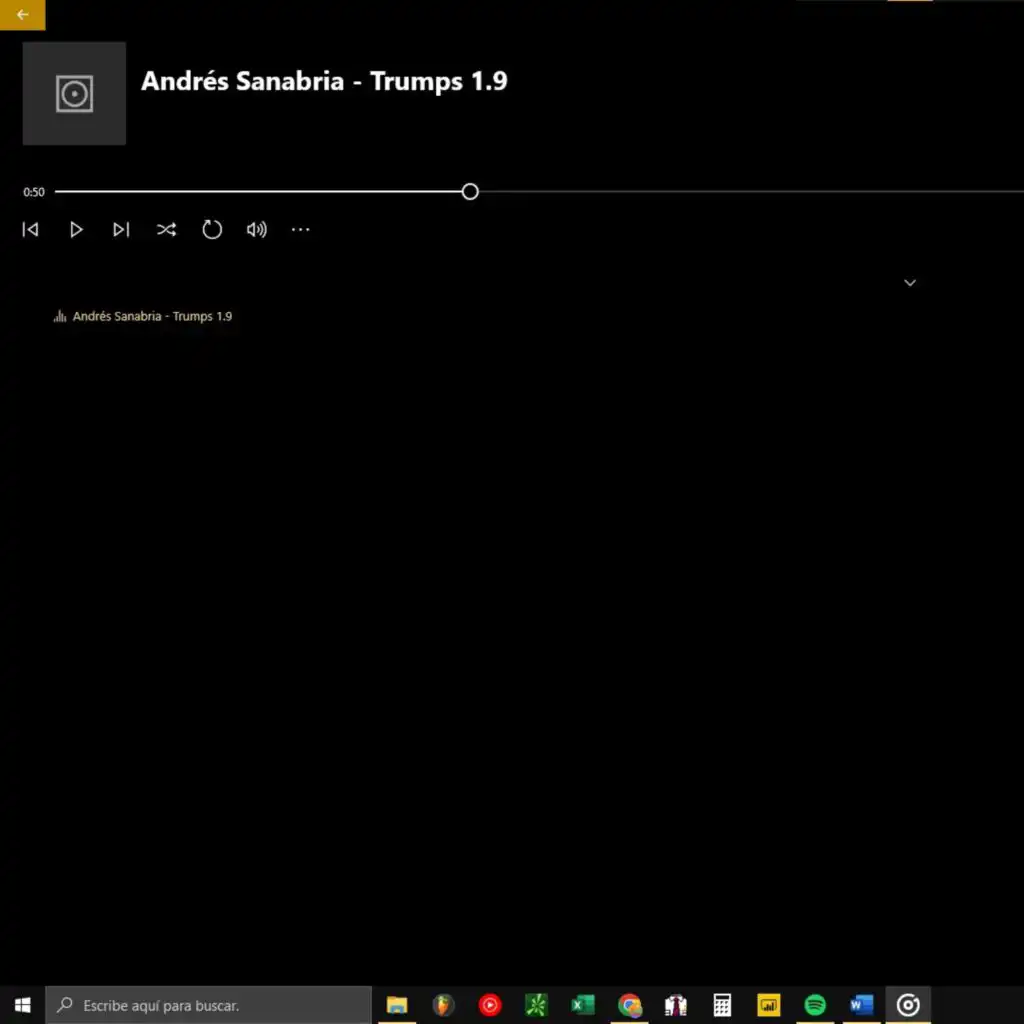Click the taskbar search box 'Escribe aquí para buscar'
The height and width of the screenshot is (1024, 1024).
click(x=208, y=1005)
